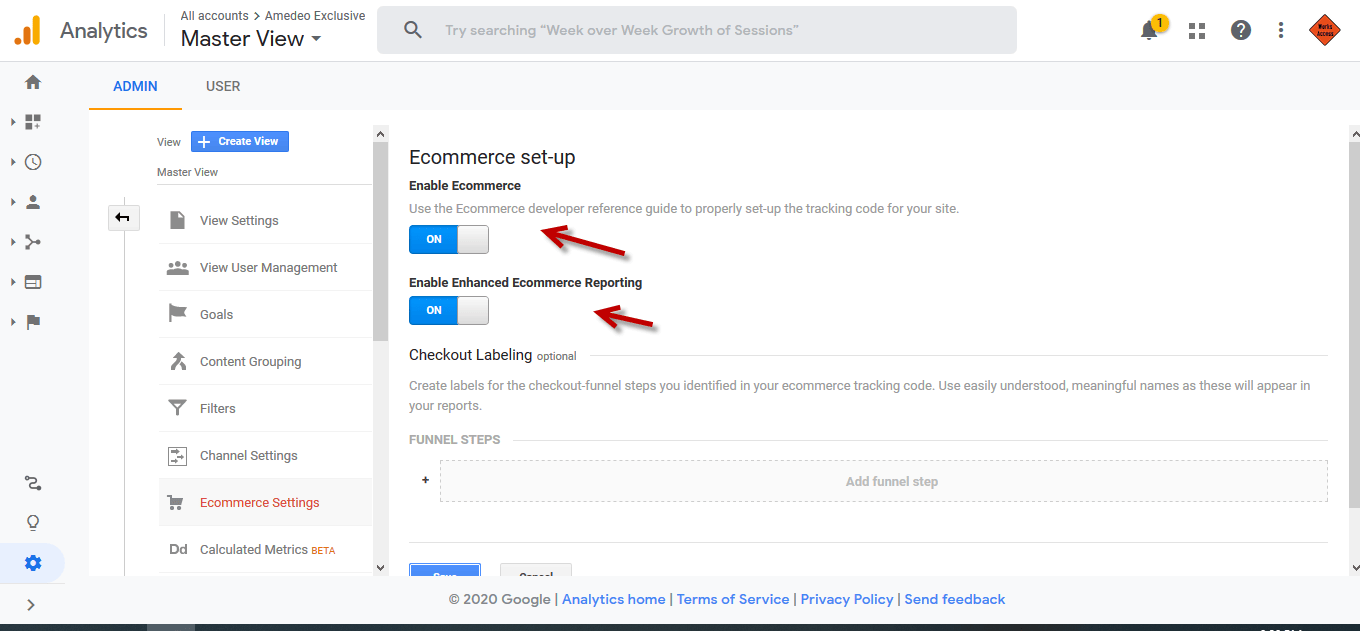Viewport: 1360px width, 631px height.
Task: Open the Privacy Policy link
Action: (x=846, y=599)
